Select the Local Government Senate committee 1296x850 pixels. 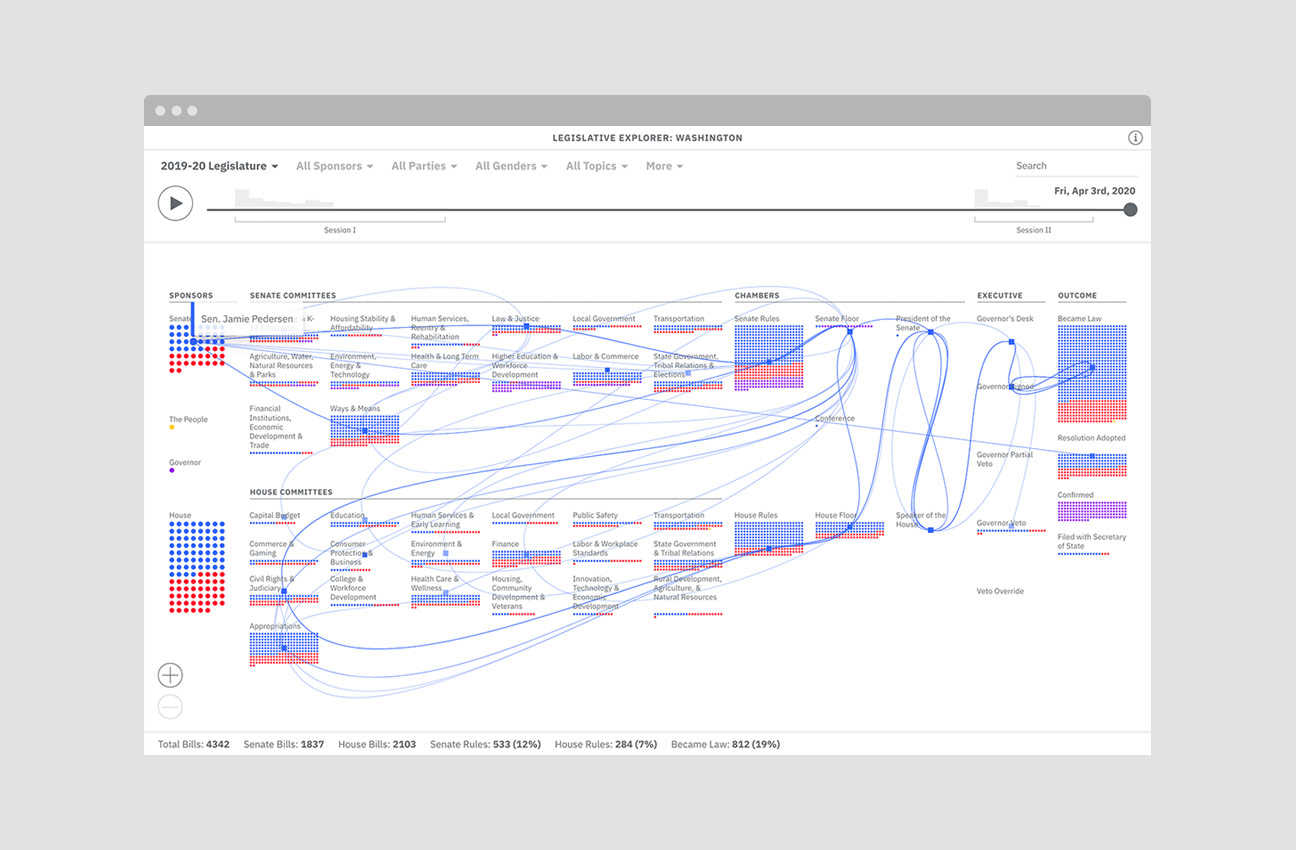tap(607, 322)
